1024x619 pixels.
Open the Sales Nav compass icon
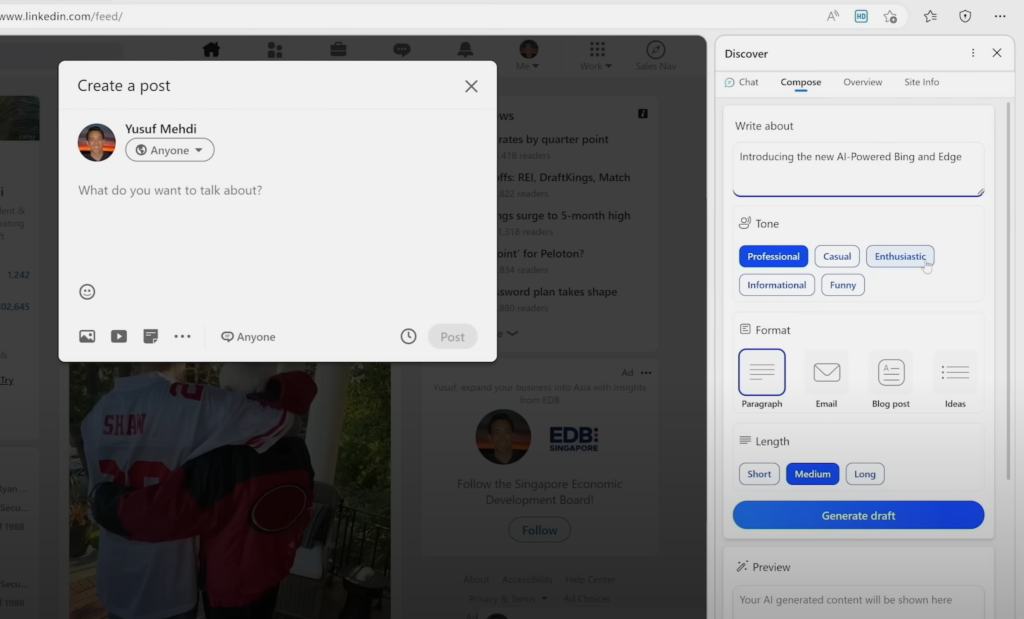pos(656,50)
